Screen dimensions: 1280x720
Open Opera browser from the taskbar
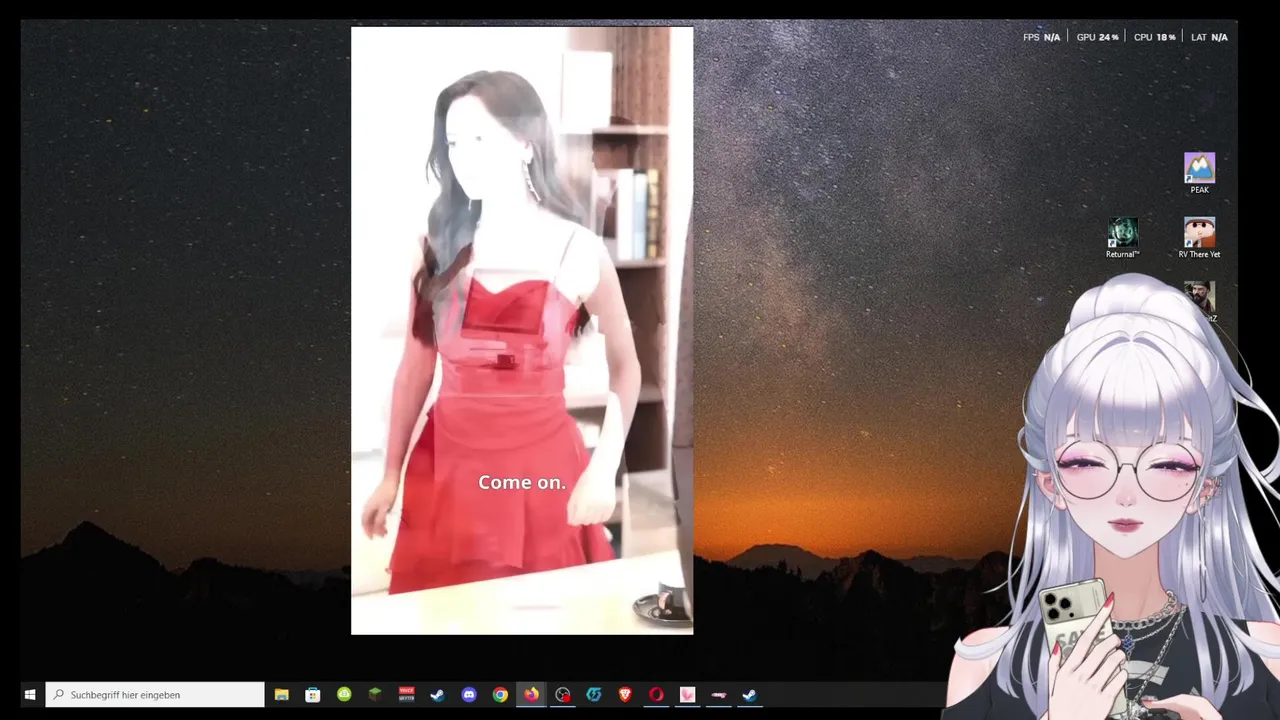[x=656, y=694]
